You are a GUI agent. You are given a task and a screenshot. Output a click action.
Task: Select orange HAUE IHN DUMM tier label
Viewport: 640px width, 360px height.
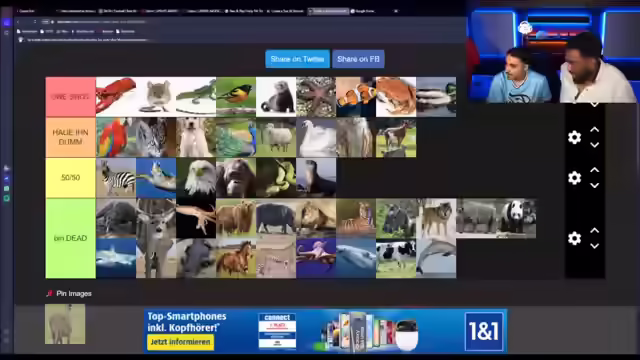click(71, 137)
